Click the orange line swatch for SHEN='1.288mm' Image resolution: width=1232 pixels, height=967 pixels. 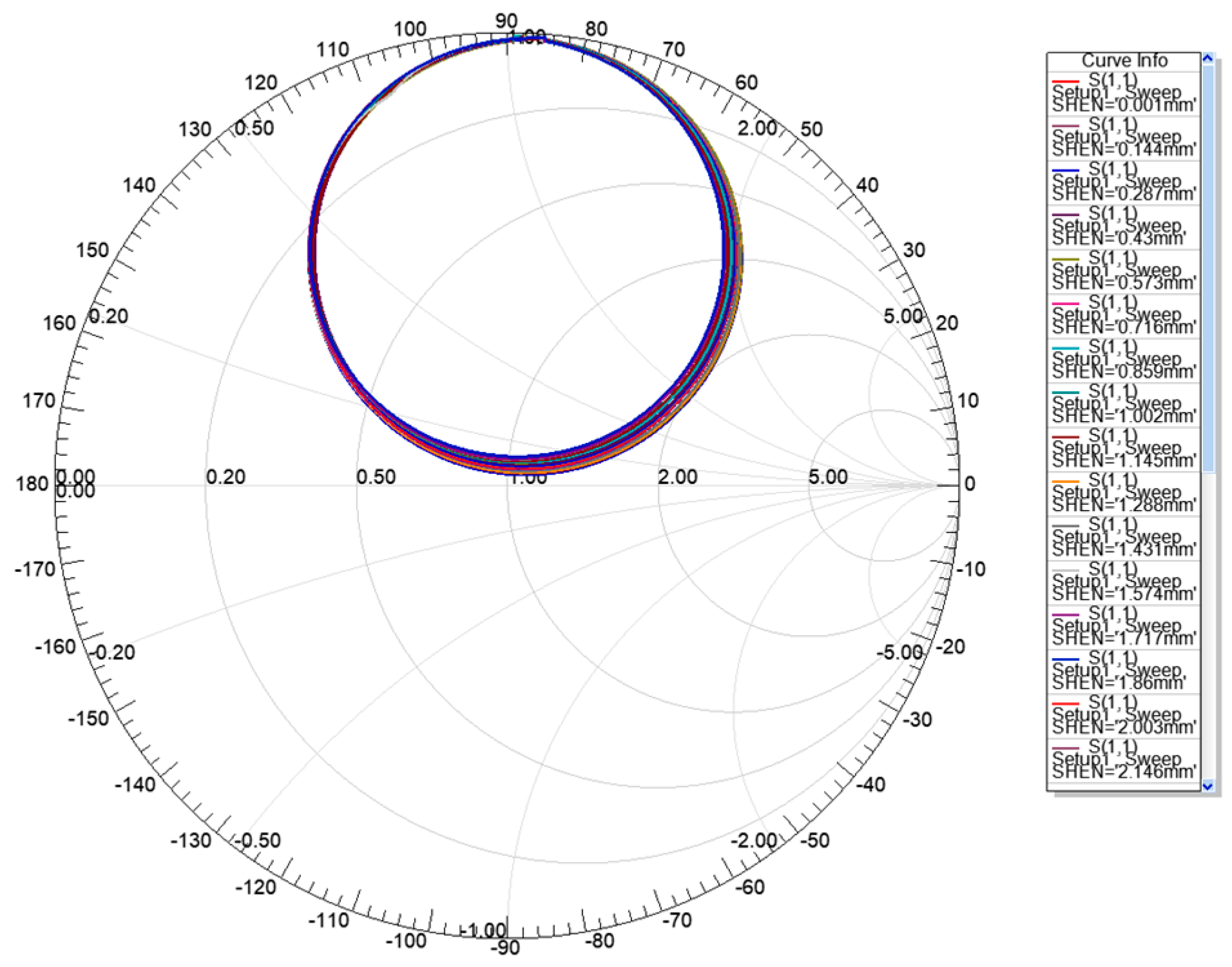point(1065,482)
